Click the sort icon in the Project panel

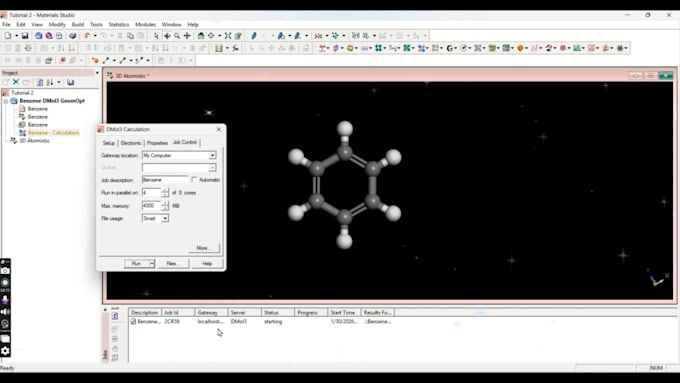(50, 82)
